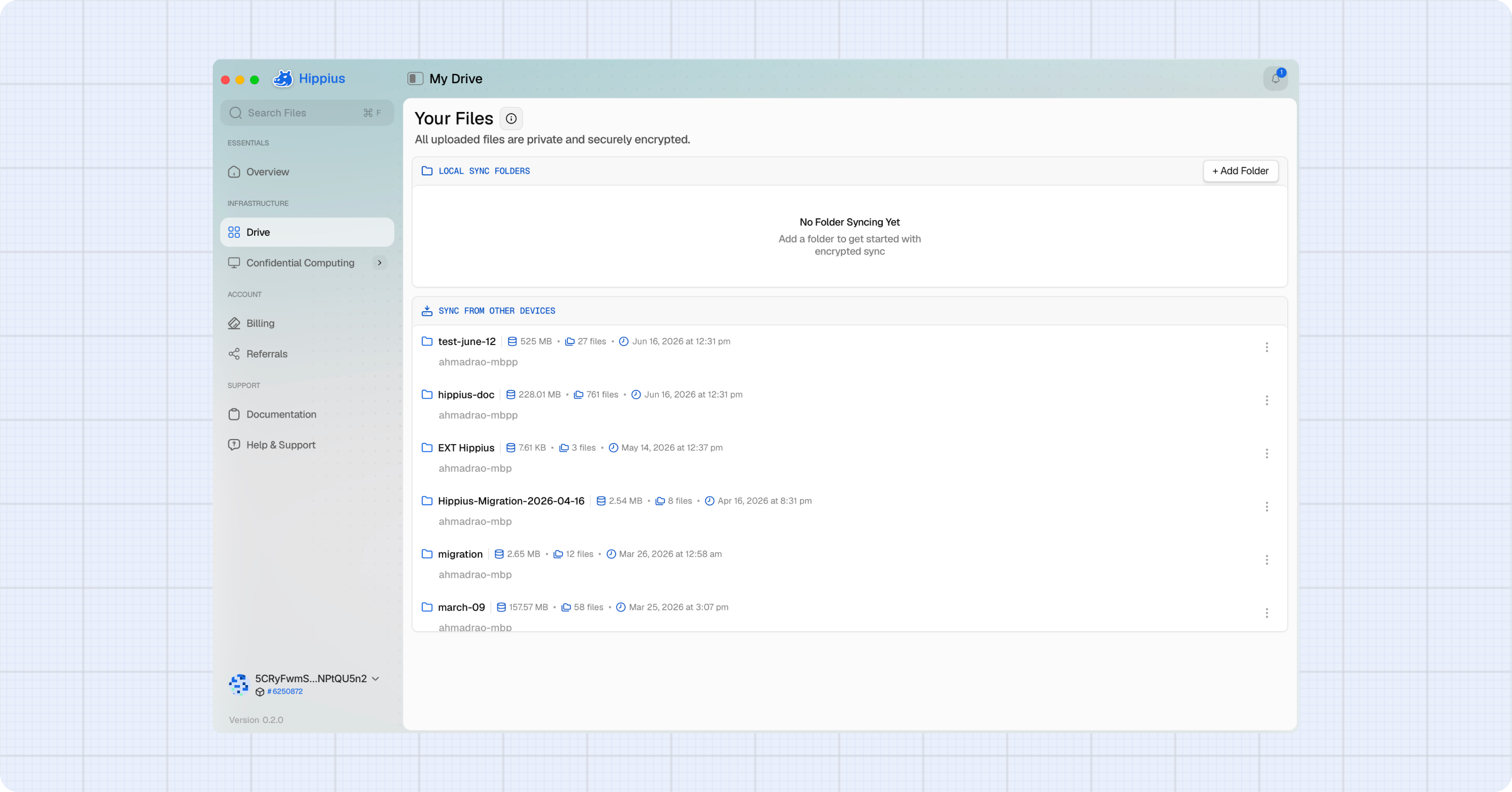Open the hippius-doc folder
The image size is (1512, 792).
click(466, 395)
